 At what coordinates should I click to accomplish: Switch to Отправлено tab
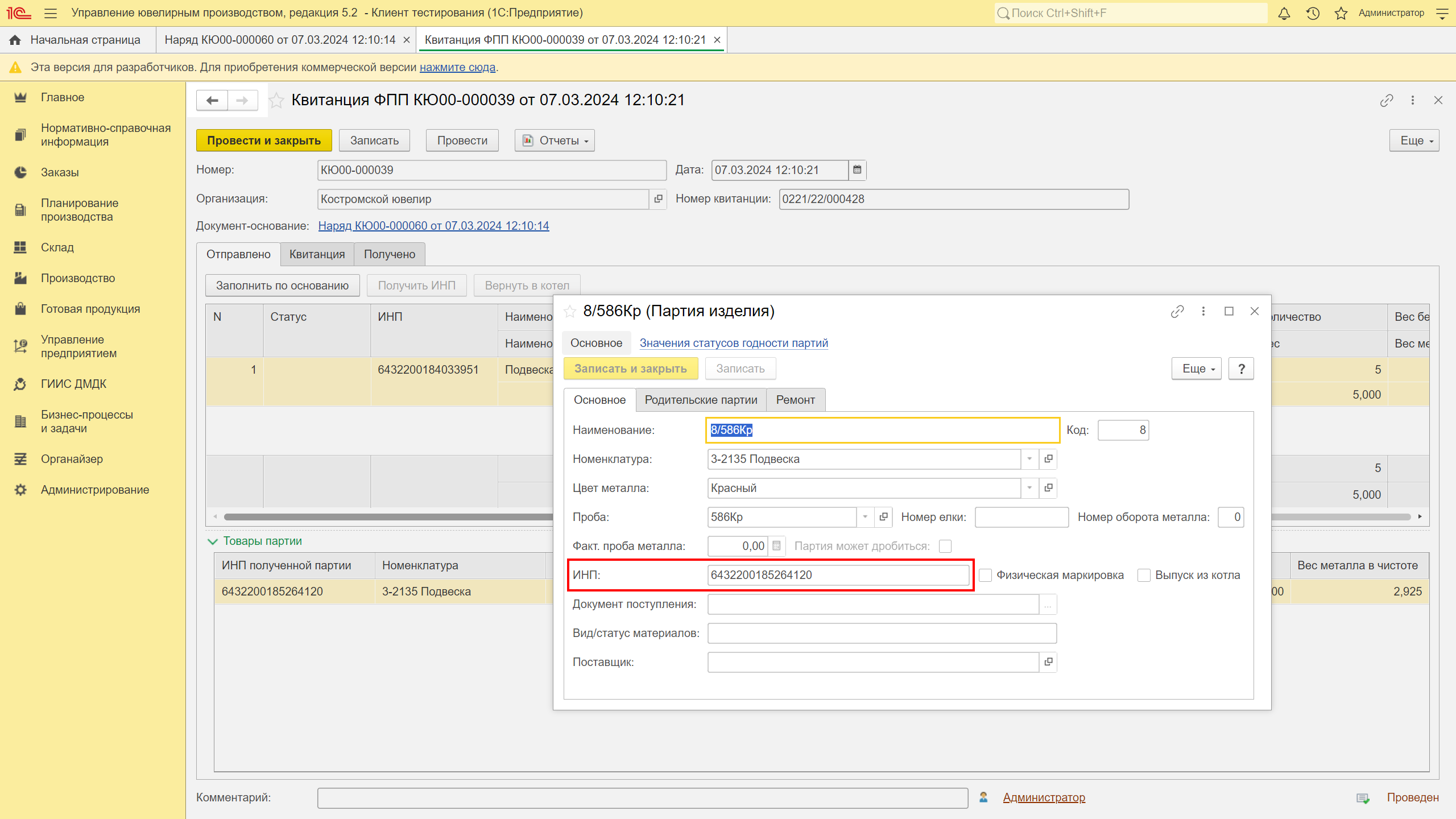click(x=238, y=254)
